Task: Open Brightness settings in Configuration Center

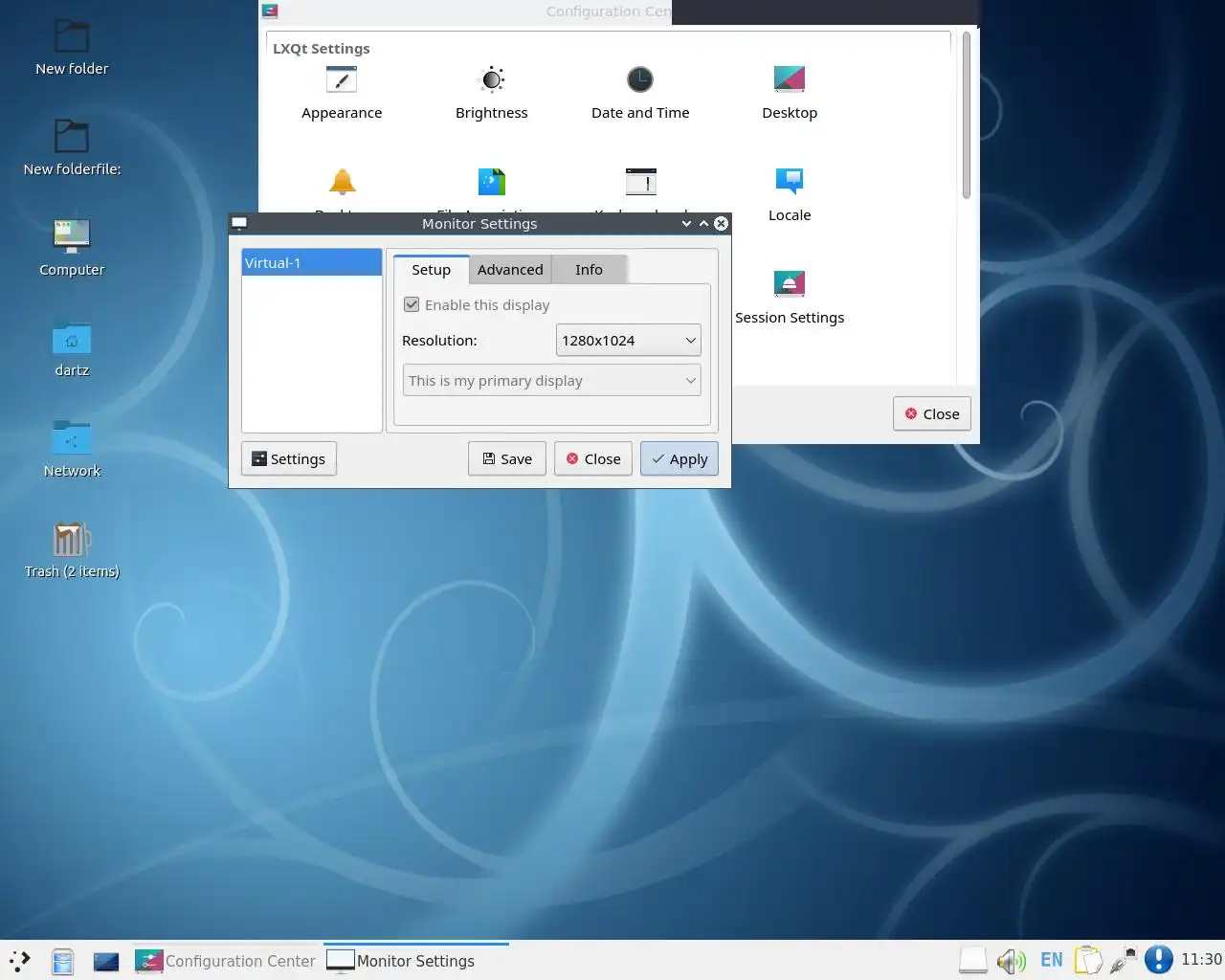Action: click(491, 93)
